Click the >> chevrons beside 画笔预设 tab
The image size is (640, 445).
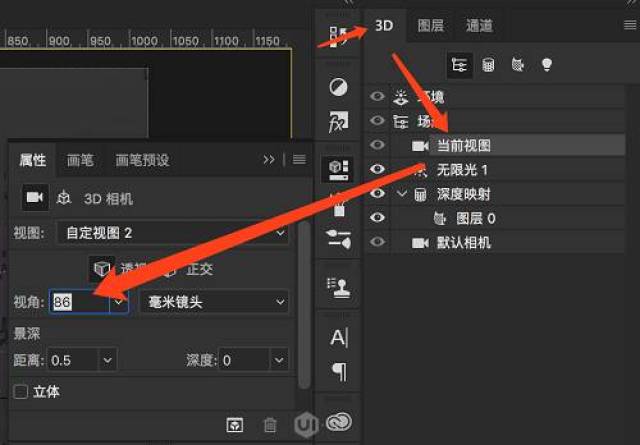[269, 160]
